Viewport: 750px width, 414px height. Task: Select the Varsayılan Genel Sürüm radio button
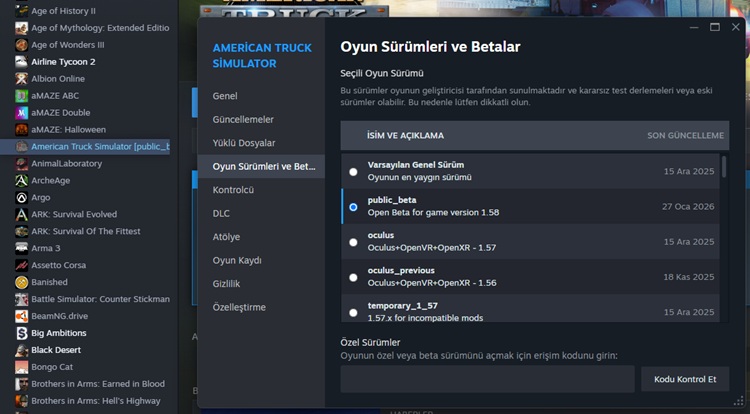click(x=353, y=171)
